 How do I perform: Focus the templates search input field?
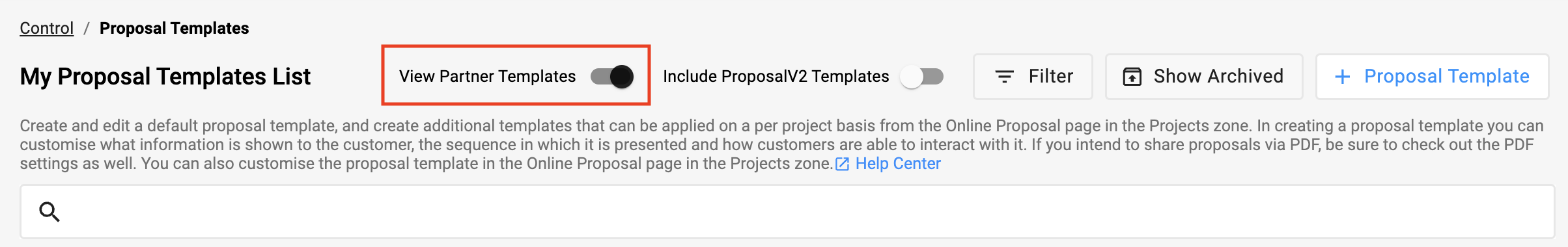point(787,212)
